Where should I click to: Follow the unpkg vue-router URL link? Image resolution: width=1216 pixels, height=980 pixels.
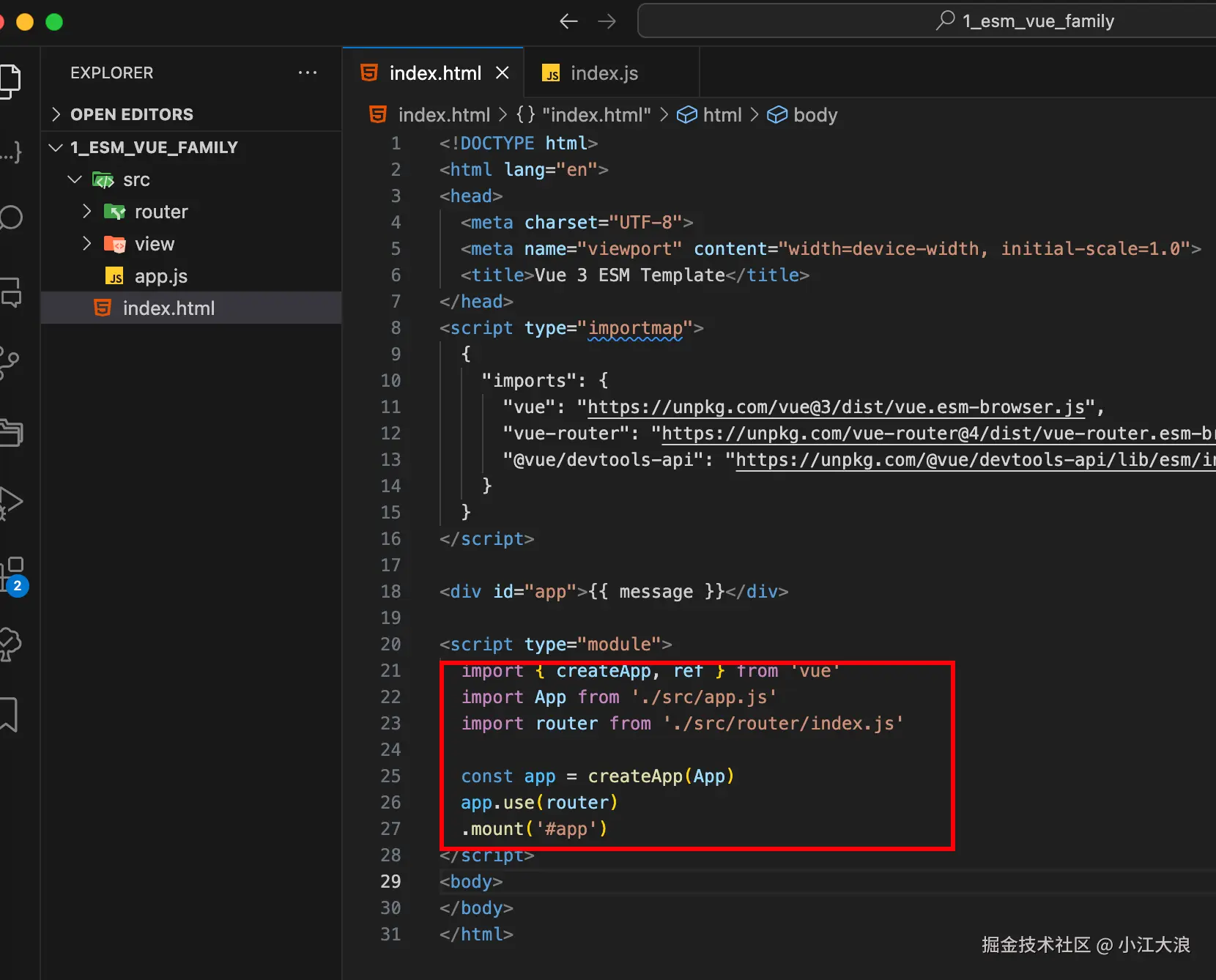938,434
